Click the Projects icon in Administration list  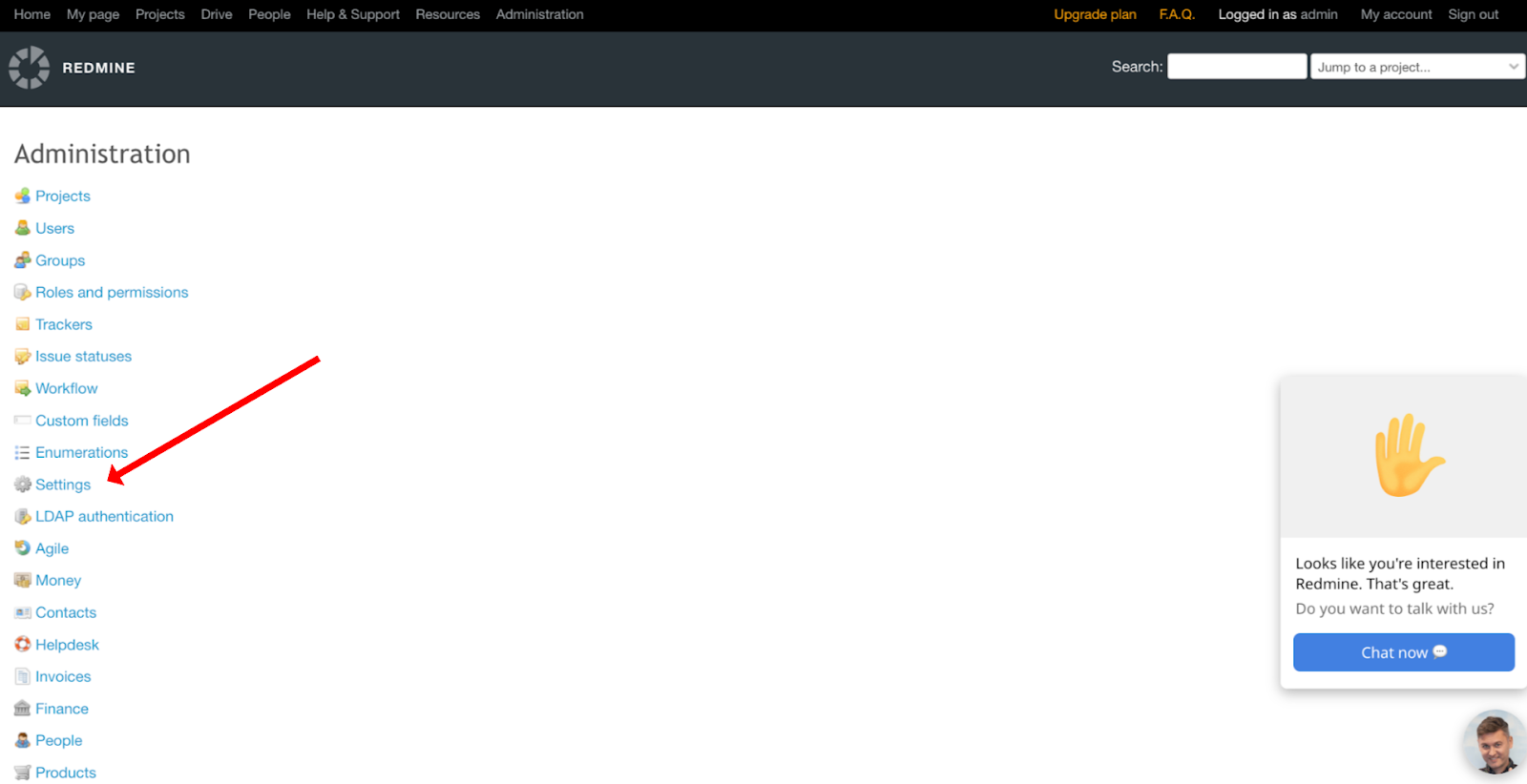(23, 196)
